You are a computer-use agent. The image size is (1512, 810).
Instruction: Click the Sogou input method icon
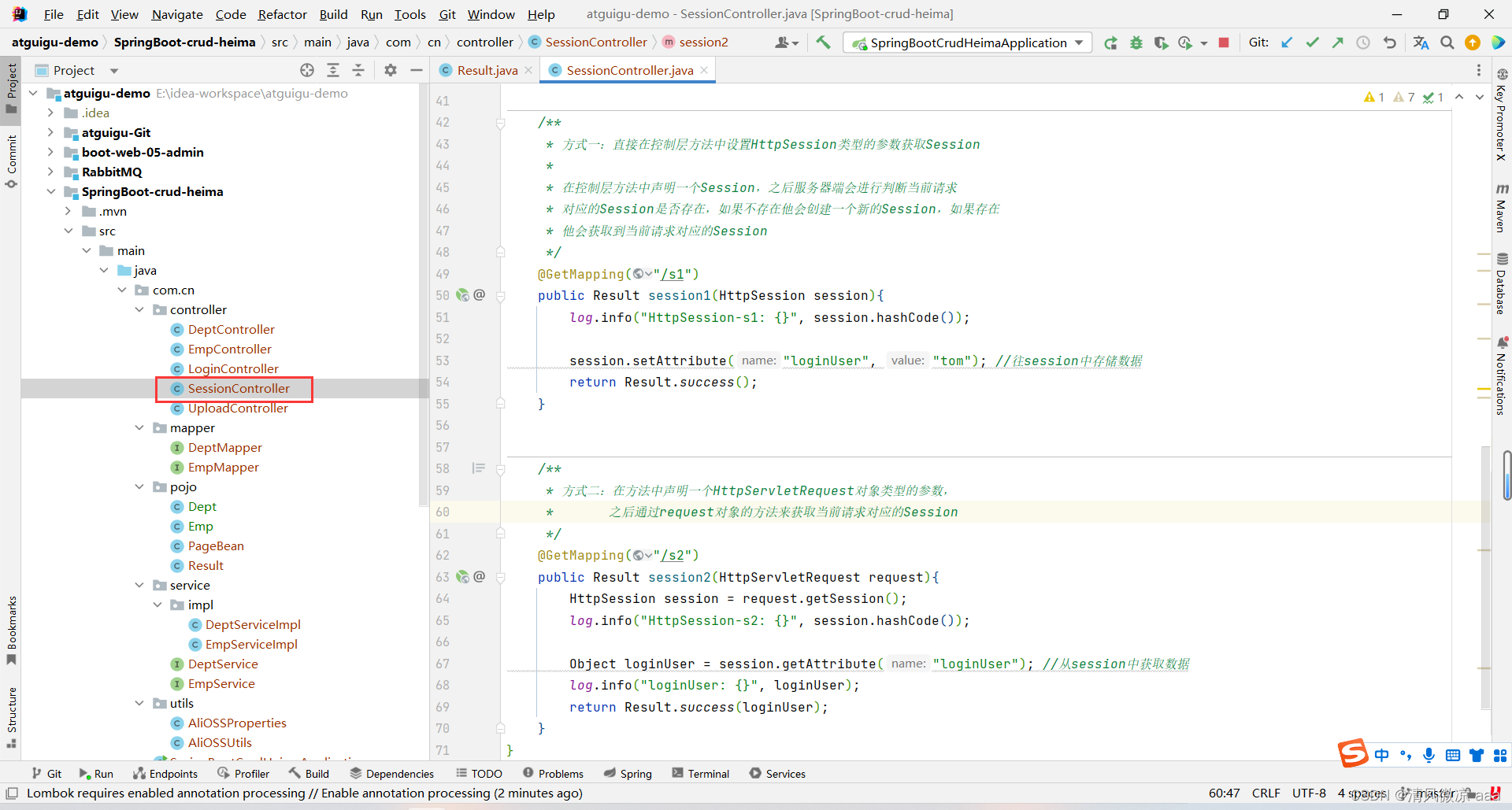click(x=1353, y=754)
